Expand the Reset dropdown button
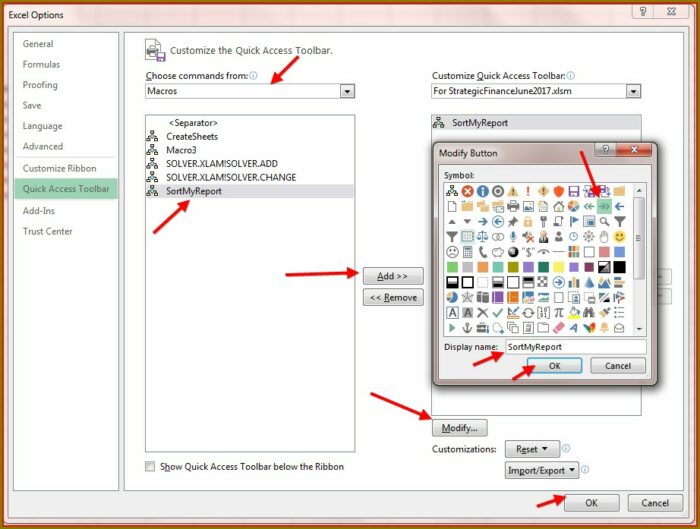The height and width of the screenshot is (529, 700). 532,449
